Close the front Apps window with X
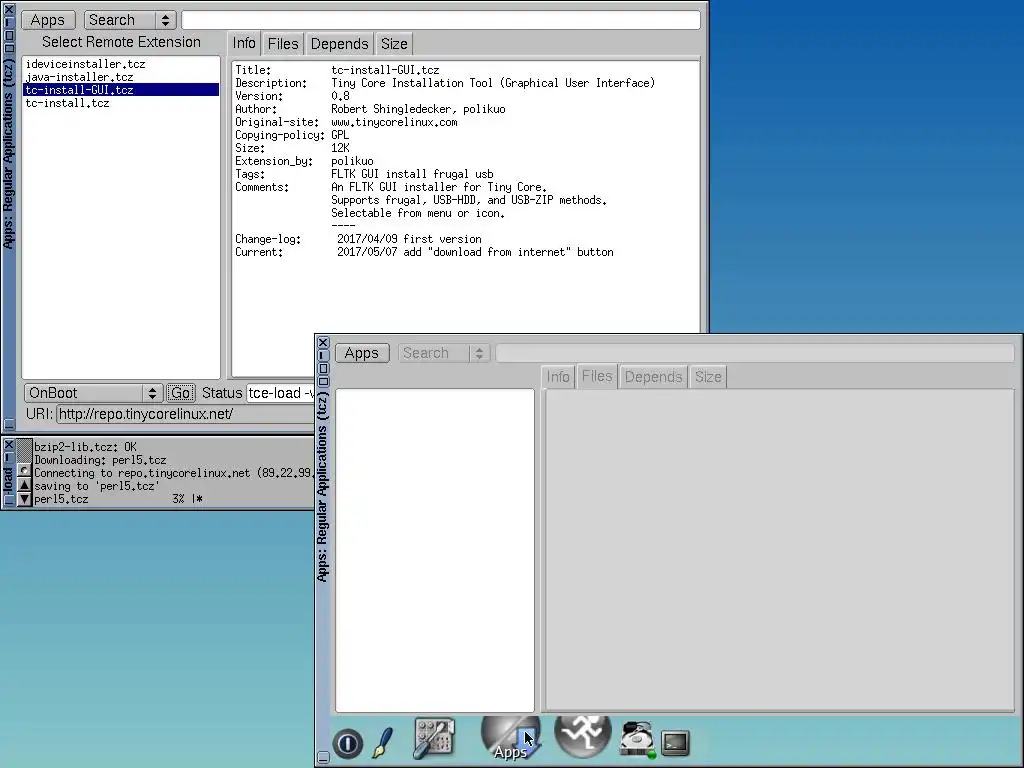The width and height of the screenshot is (1024, 768). (323, 342)
